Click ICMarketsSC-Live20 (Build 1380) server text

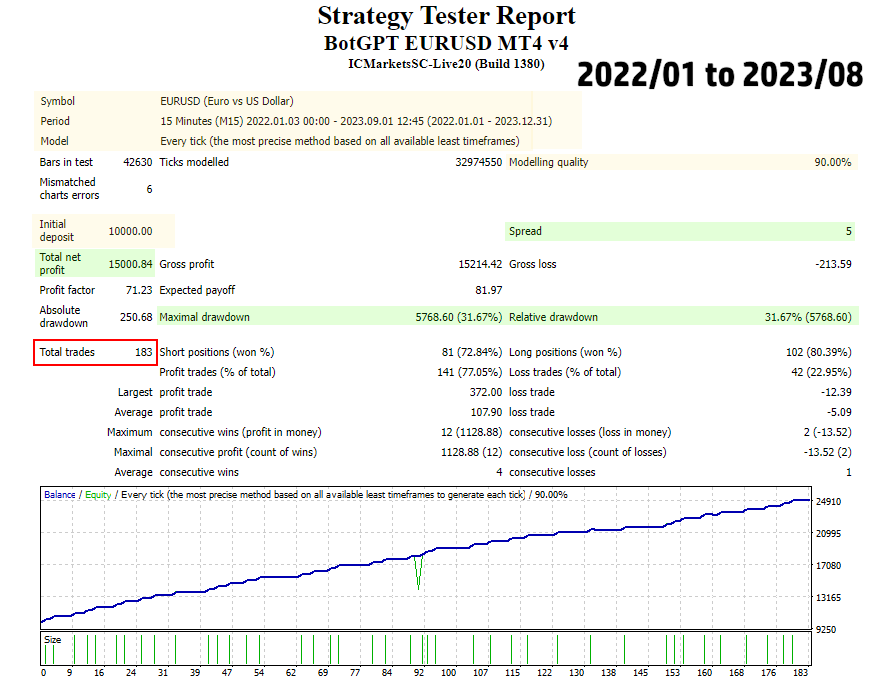point(446,64)
